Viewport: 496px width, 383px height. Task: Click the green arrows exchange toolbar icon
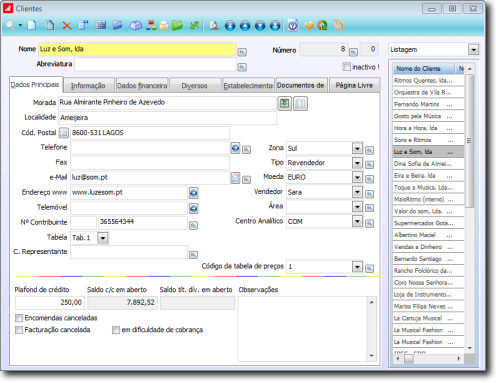pos(194,25)
